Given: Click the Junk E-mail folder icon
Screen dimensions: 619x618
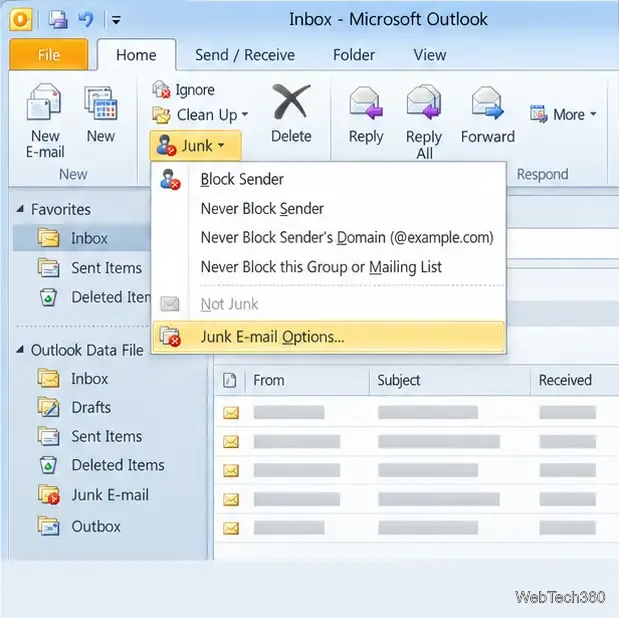Looking at the screenshot, I should point(49,494).
